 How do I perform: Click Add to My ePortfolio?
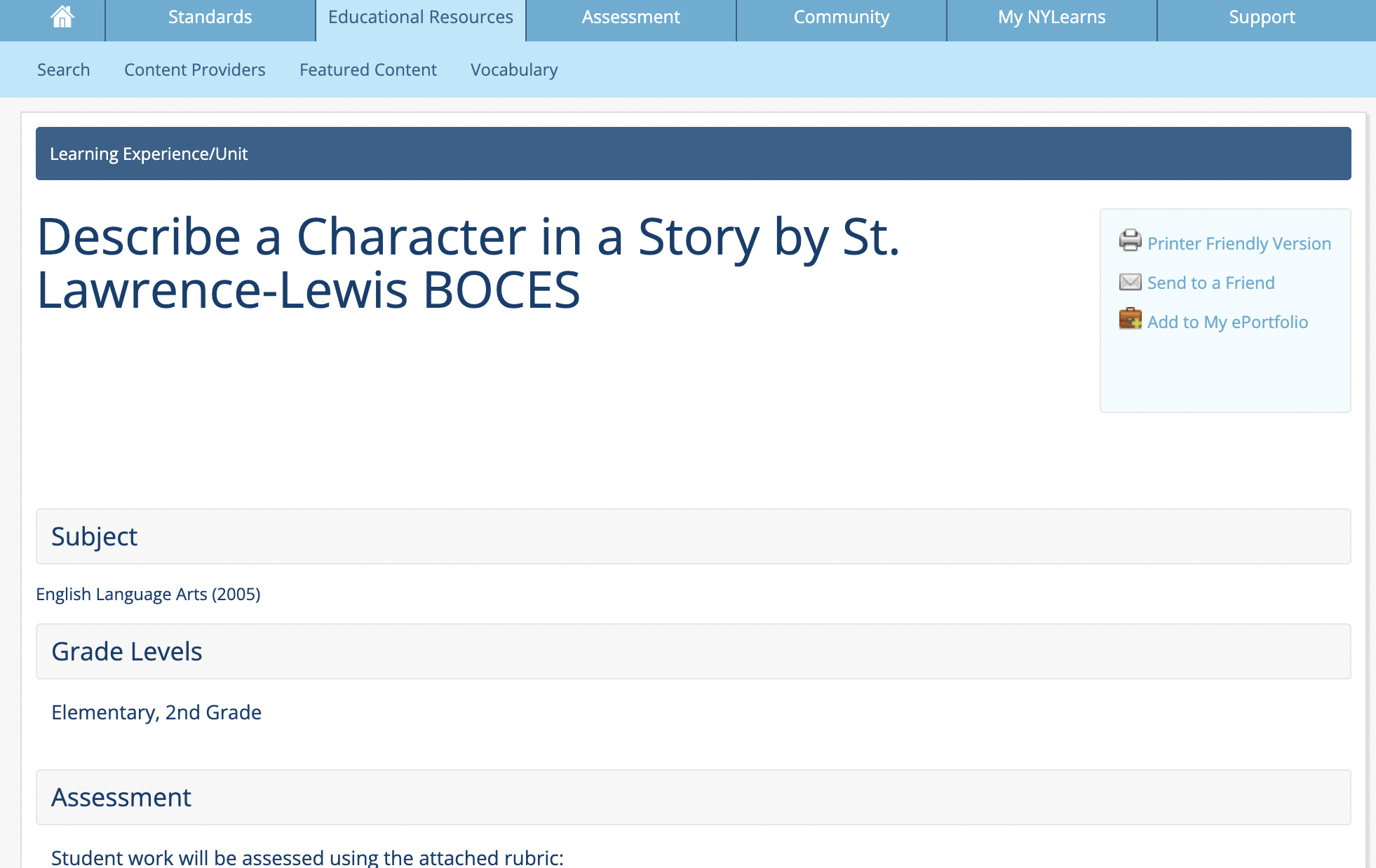[1227, 321]
